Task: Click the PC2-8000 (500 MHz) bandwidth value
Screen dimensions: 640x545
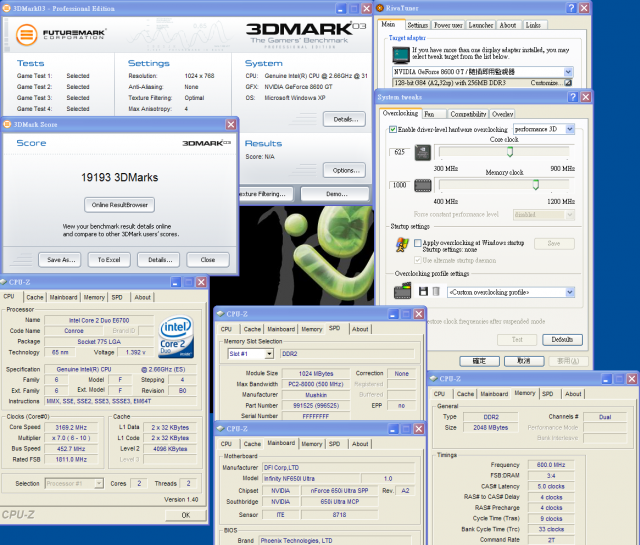Action: (316, 384)
